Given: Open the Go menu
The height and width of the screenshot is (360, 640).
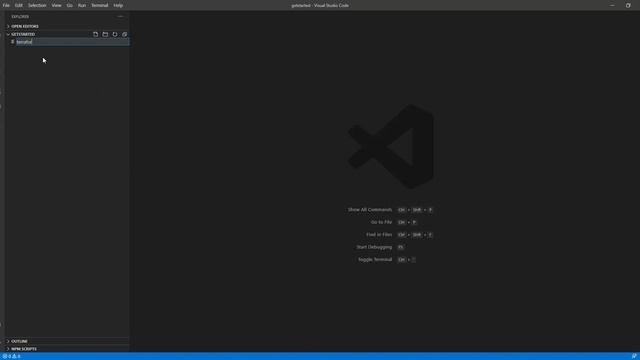Looking at the screenshot, I should 70,5.
